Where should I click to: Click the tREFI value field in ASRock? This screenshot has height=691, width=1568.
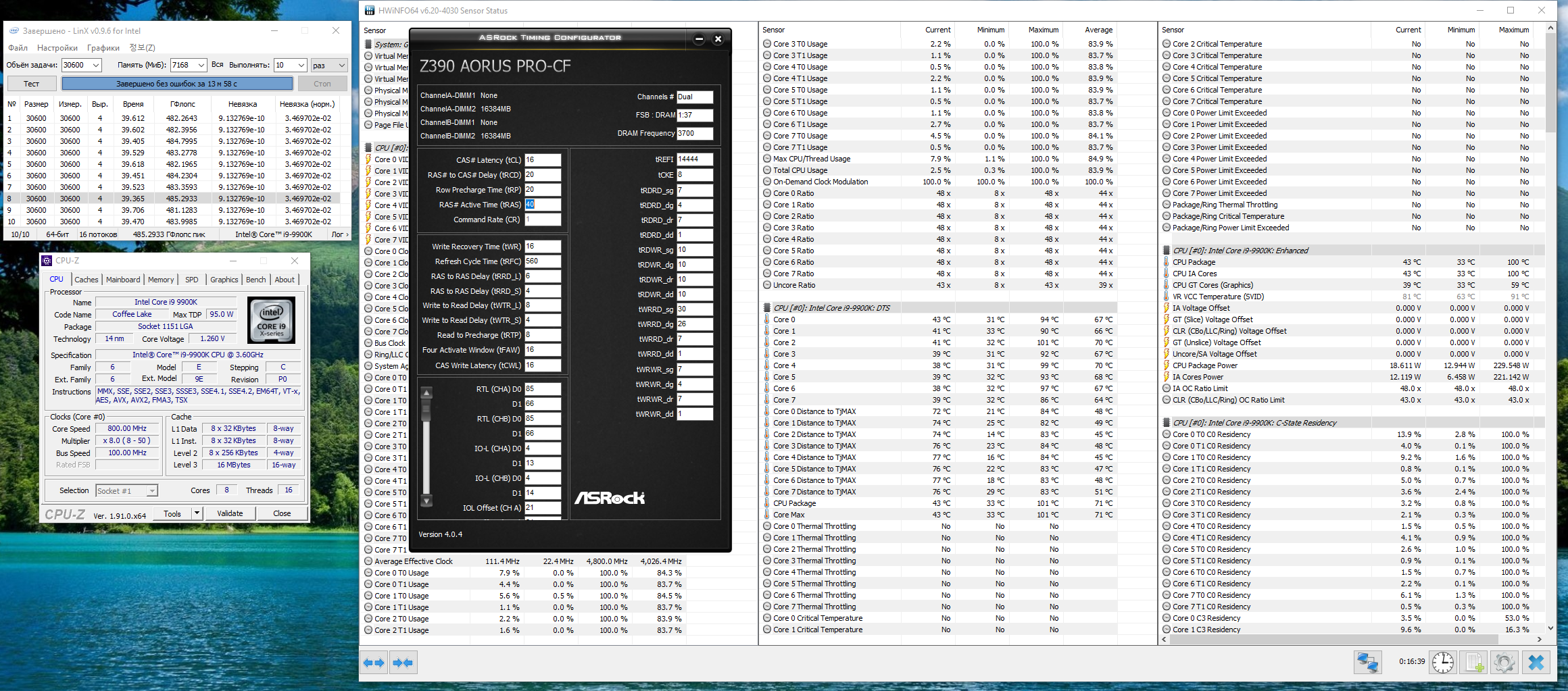click(x=695, y=159)
